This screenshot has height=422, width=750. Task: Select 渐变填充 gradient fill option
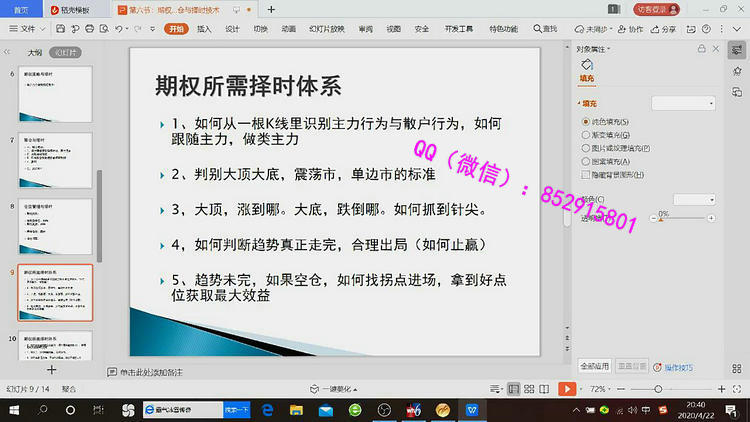pos(586,135)
